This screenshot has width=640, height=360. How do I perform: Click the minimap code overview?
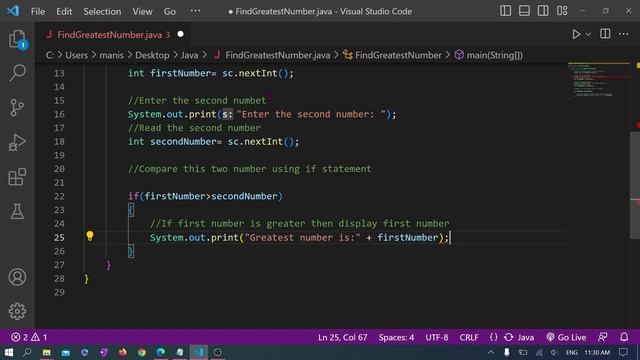(x=598, y=82)
